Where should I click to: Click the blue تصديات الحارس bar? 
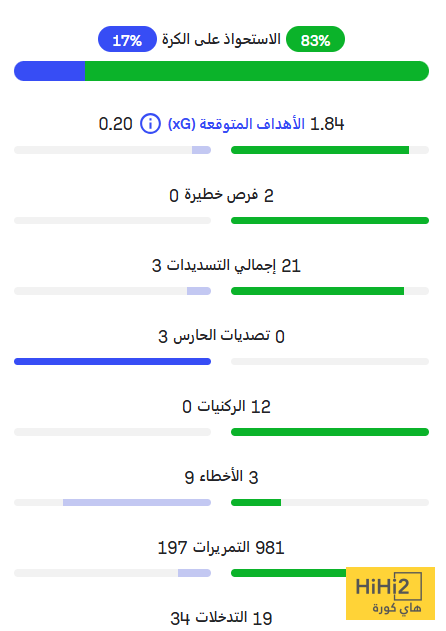pyautogui.click(x=112, y=361)
